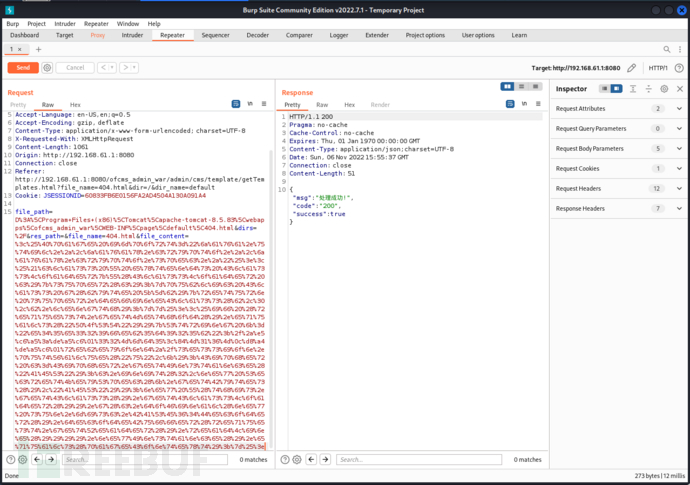
Task: Switch to side-by-side request/response layout
Action: pyautogui.click(x=507, y=88)
